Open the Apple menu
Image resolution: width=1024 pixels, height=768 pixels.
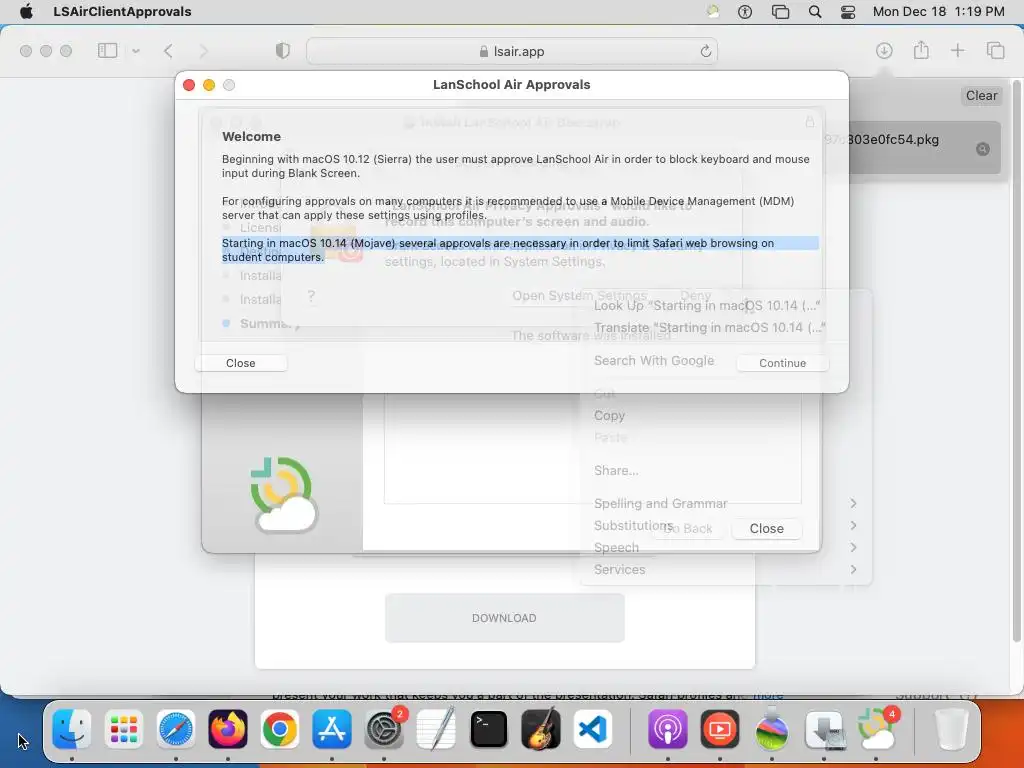[x=26, y=11]
